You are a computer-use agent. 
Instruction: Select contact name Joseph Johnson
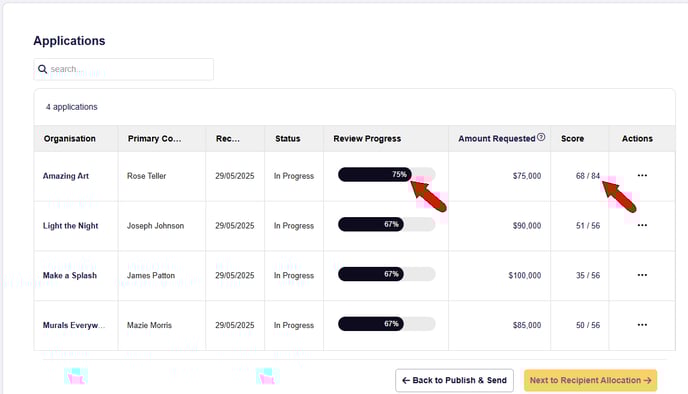point(155,226)
